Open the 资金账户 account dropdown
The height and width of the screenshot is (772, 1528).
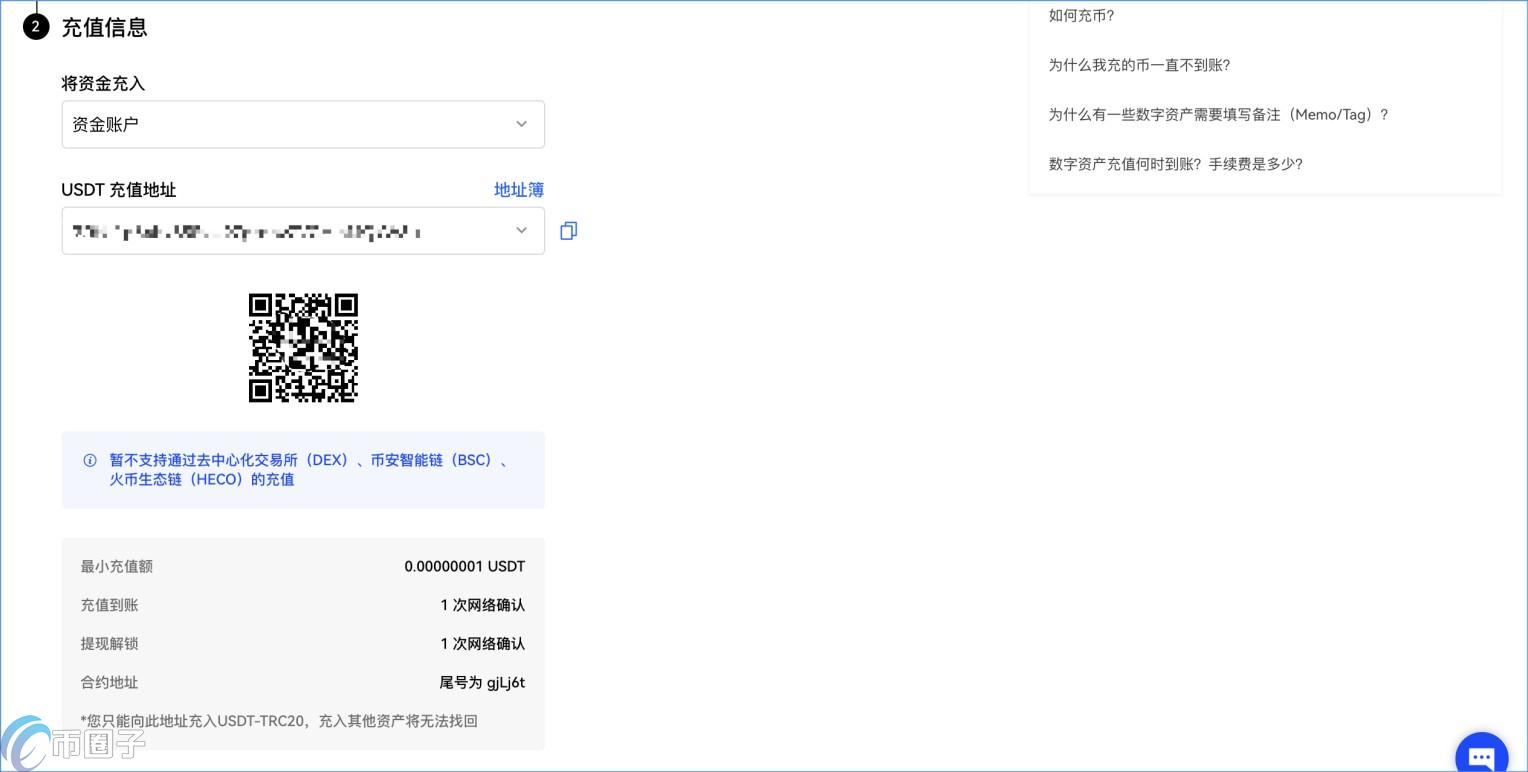(303, 124)
